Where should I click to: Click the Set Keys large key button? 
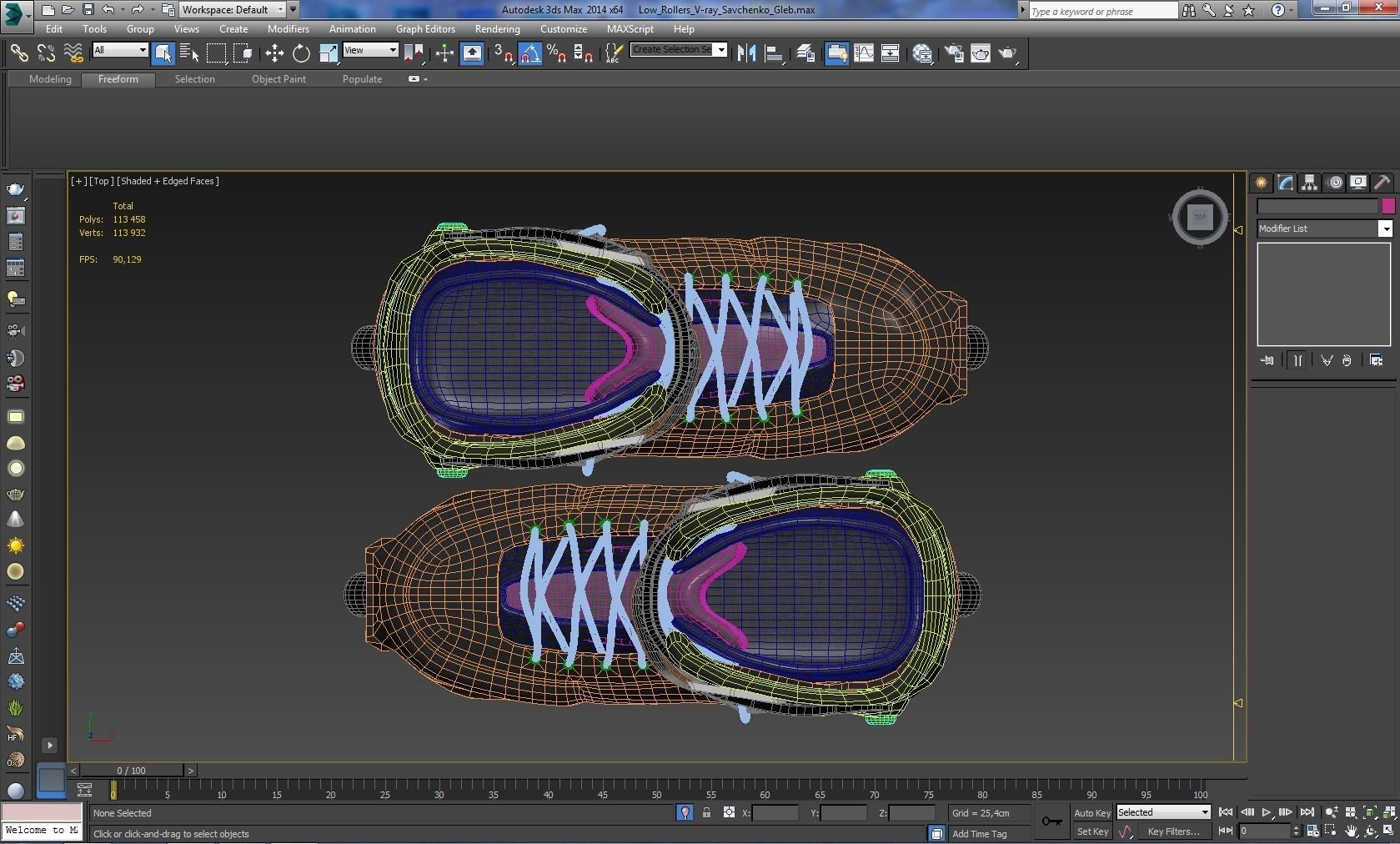point(1052,821)
